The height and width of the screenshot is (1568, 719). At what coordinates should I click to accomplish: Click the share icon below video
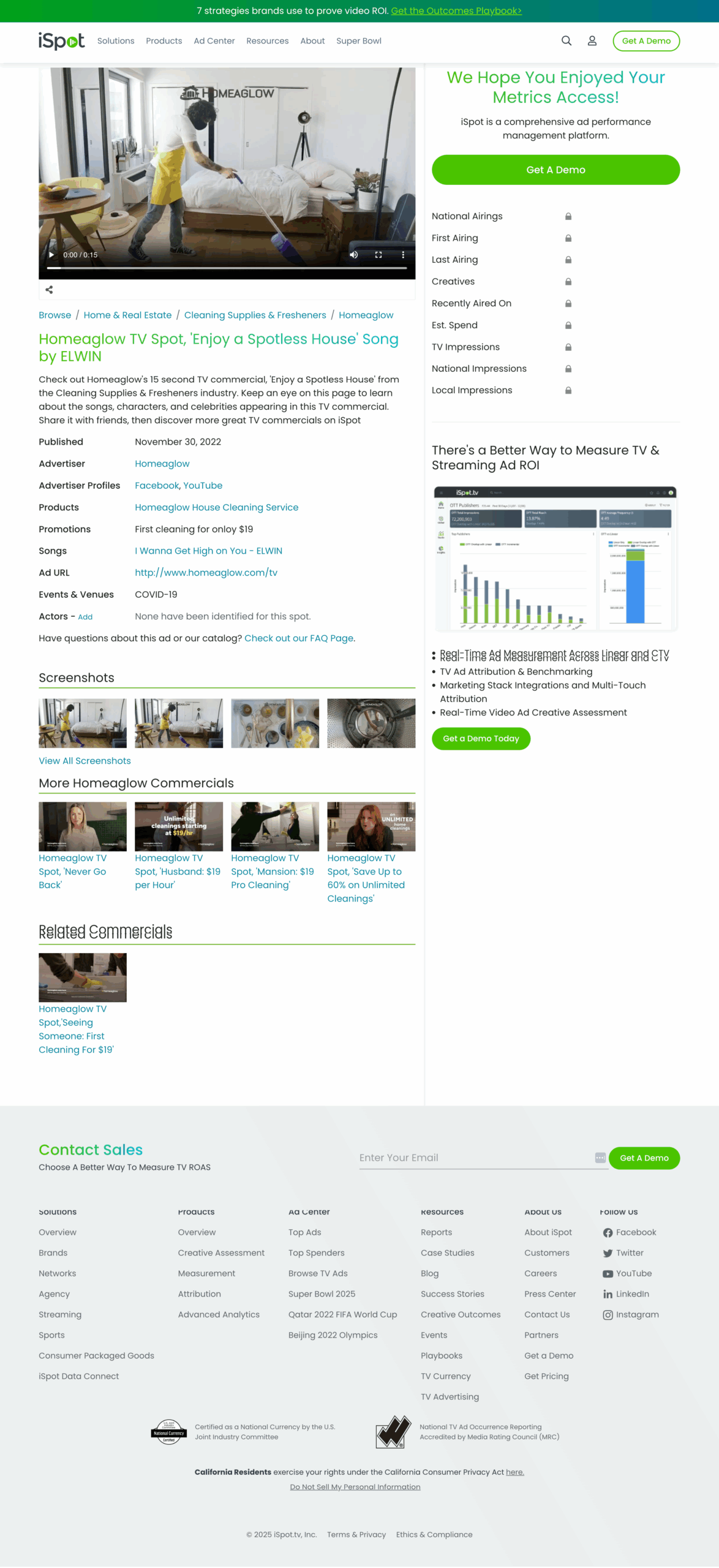[49, 290]
